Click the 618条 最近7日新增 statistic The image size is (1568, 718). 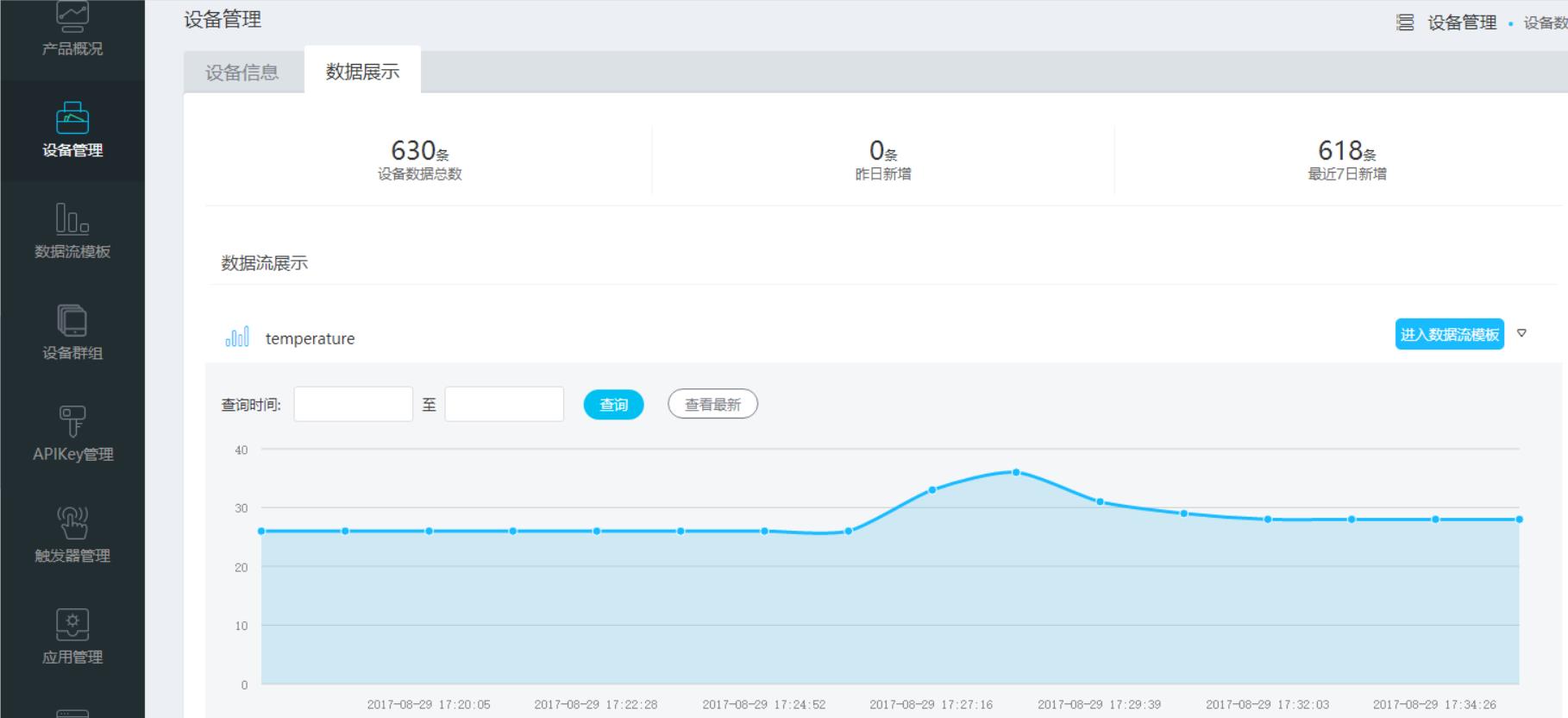(x=1346, y=160)
